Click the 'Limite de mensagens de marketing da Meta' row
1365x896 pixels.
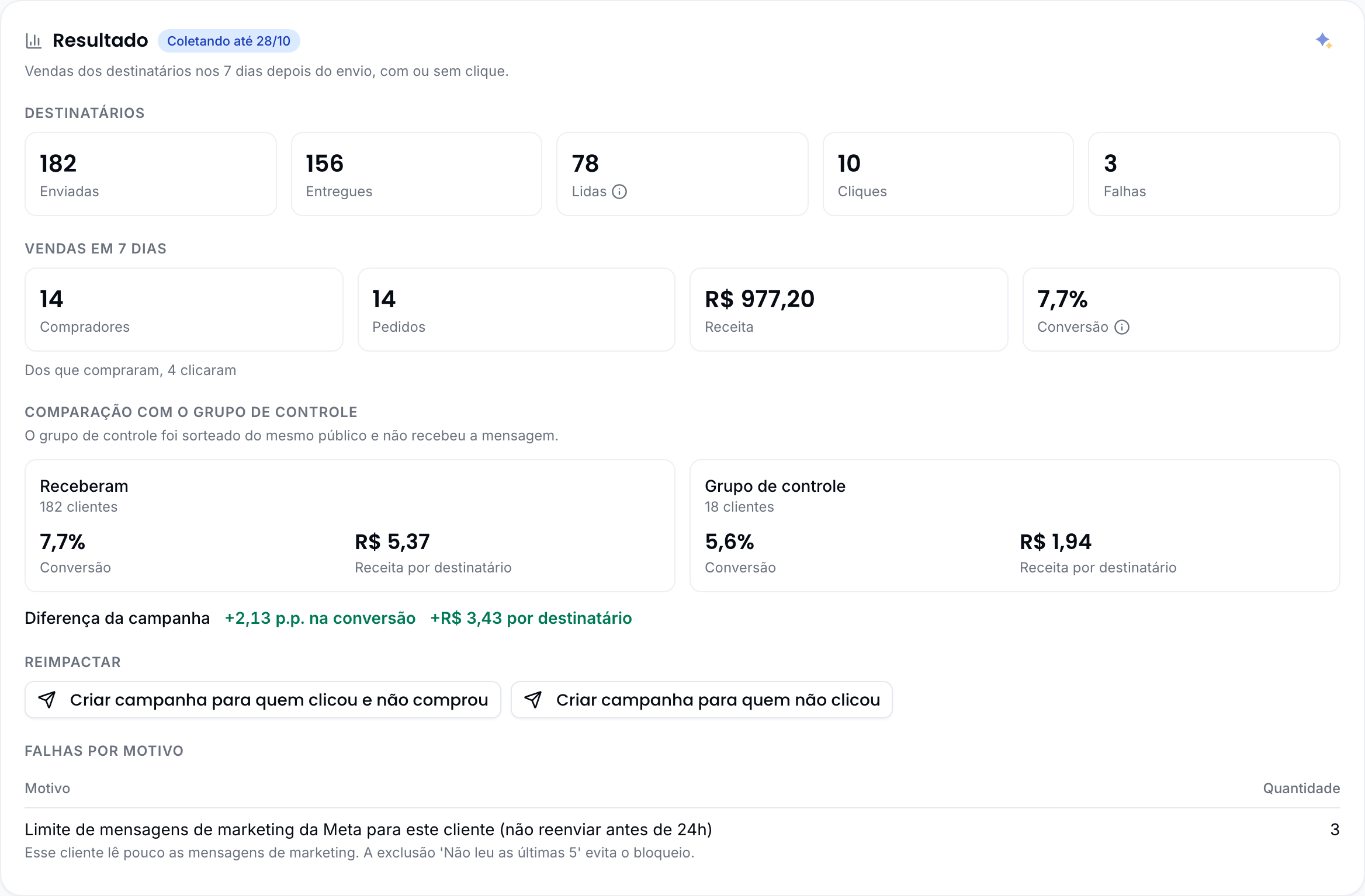[682, 841]
